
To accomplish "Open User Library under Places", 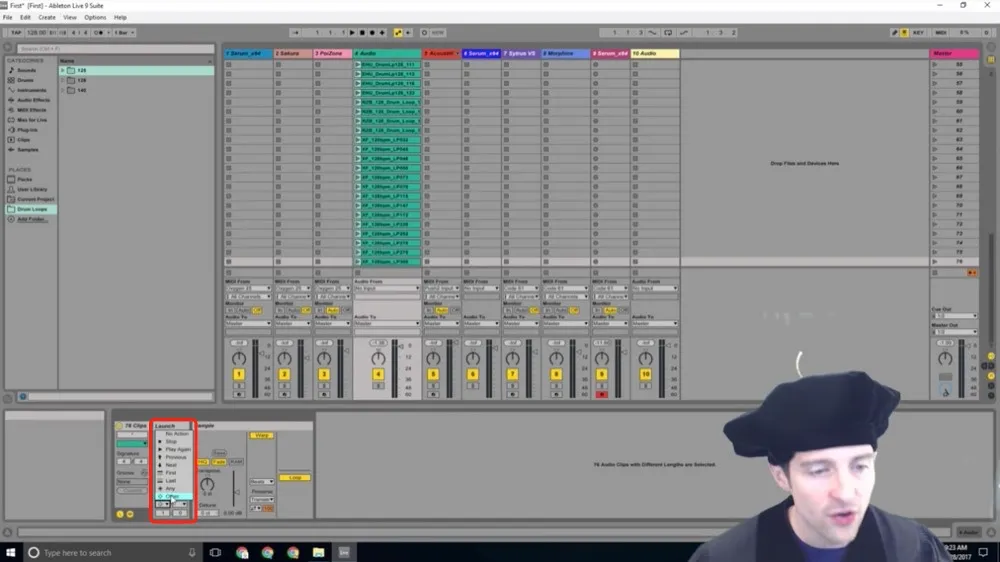I will click(x=32, y=189).
